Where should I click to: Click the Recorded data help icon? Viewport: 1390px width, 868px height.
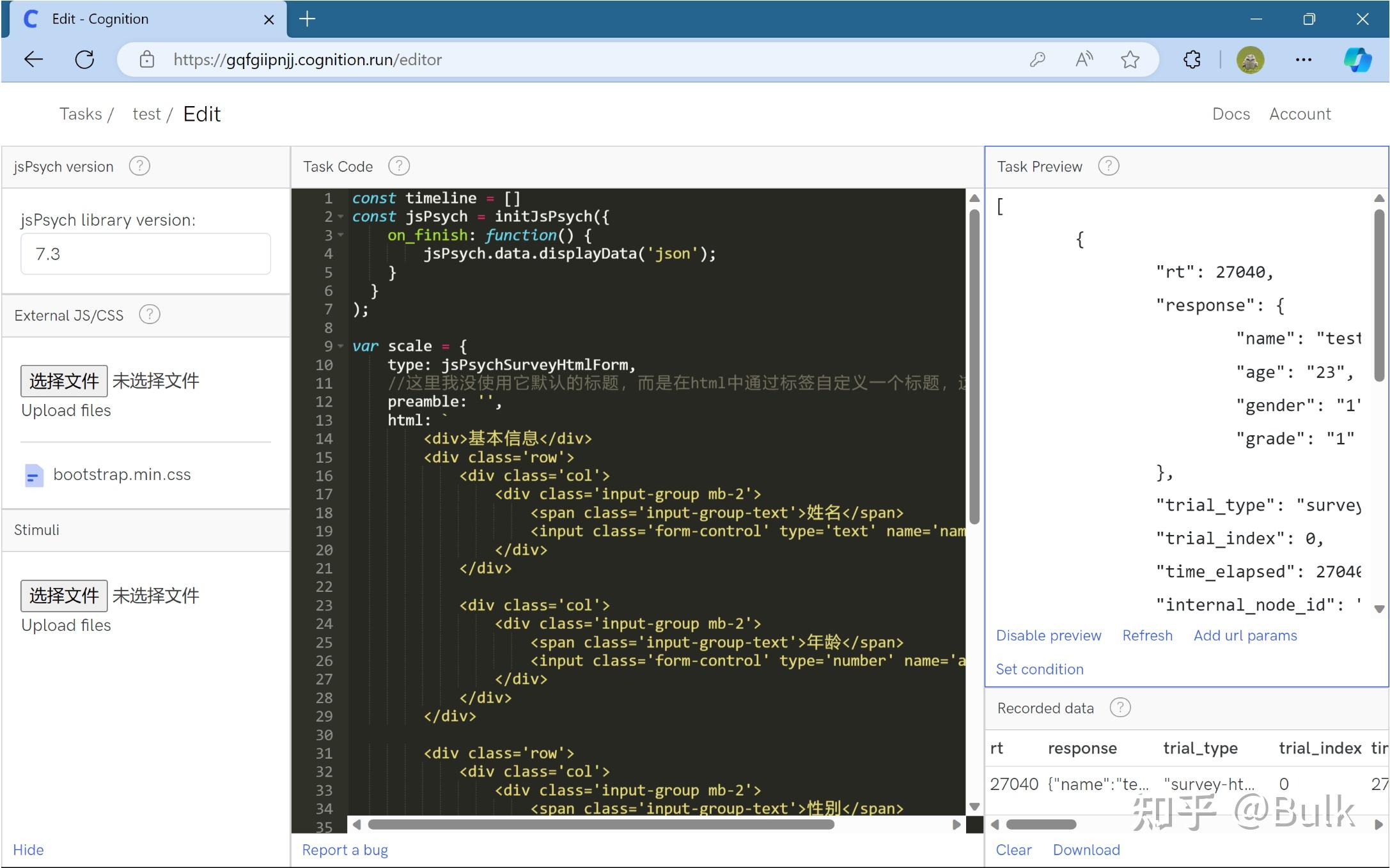pos(1120,708)
